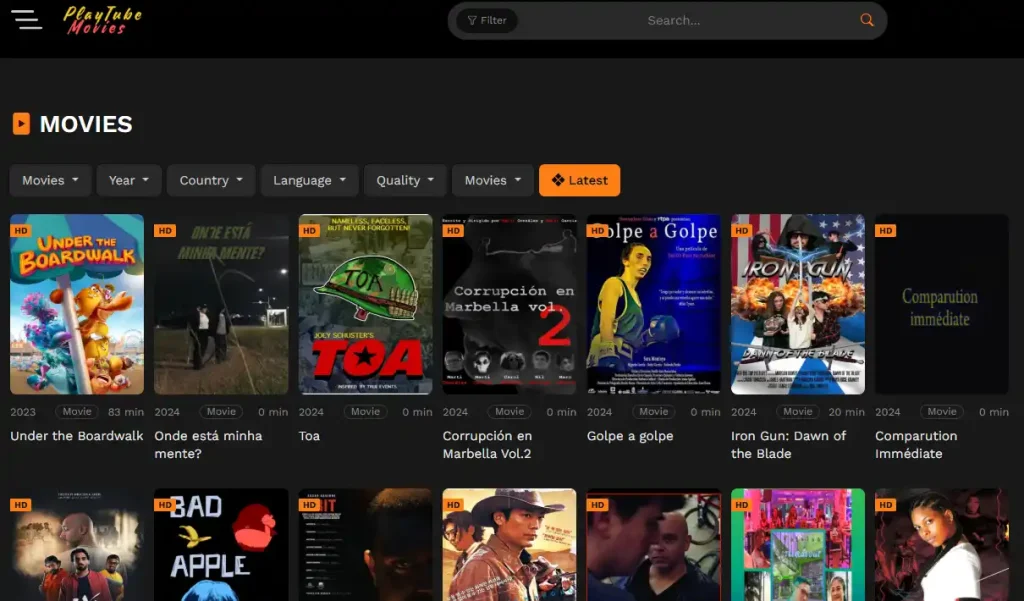The width and height of the screenshot is (1024, 601).
Task: Expand the first Movies dropdown
Action: point(50,180)
